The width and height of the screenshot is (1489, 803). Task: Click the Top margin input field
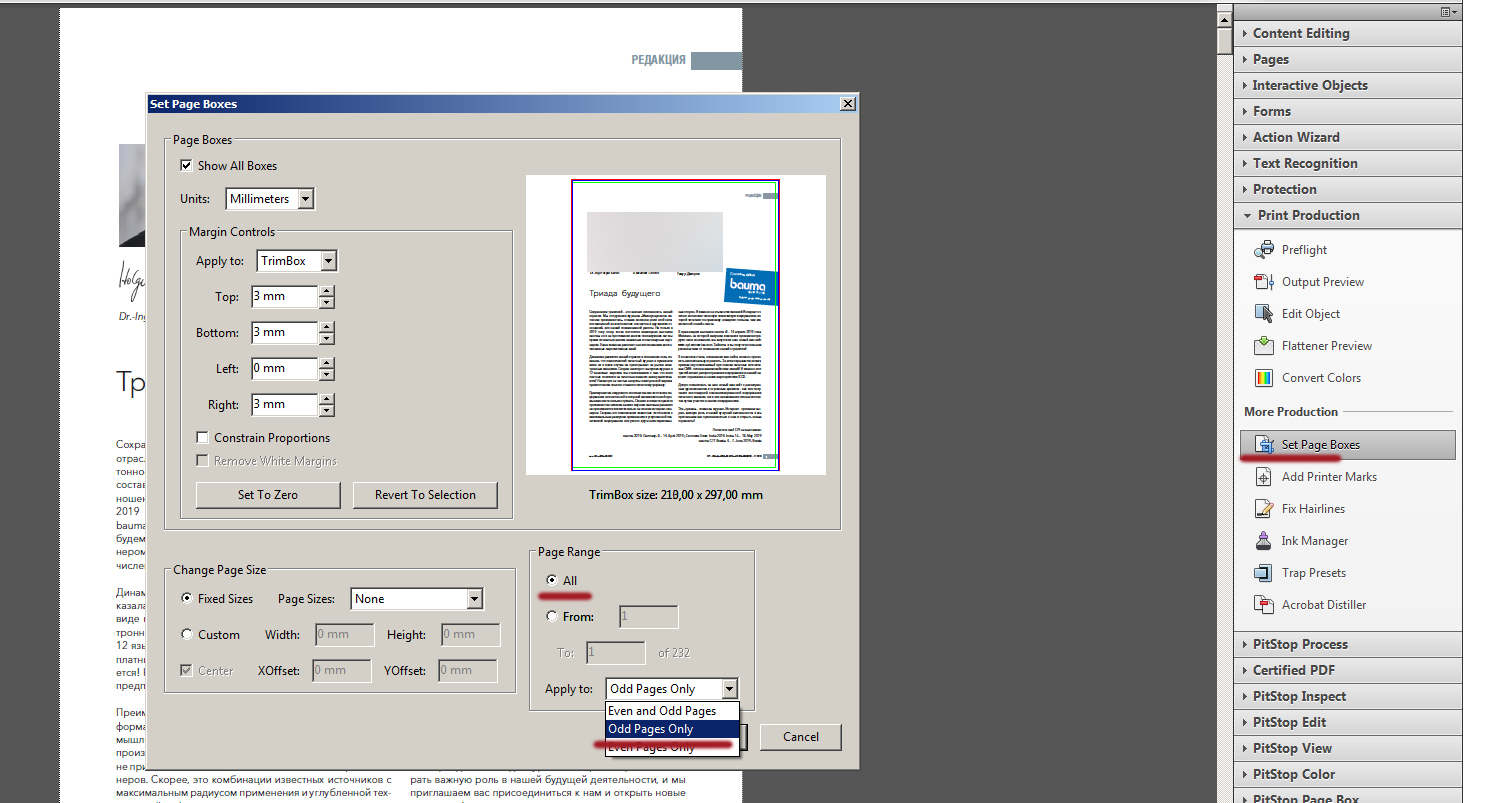(284, 297)
